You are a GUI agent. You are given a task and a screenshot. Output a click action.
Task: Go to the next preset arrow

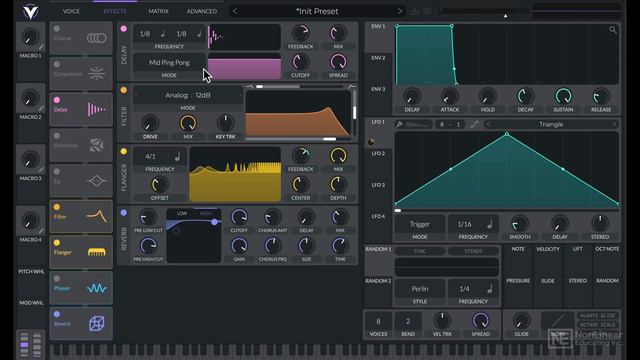click(400, 11)
